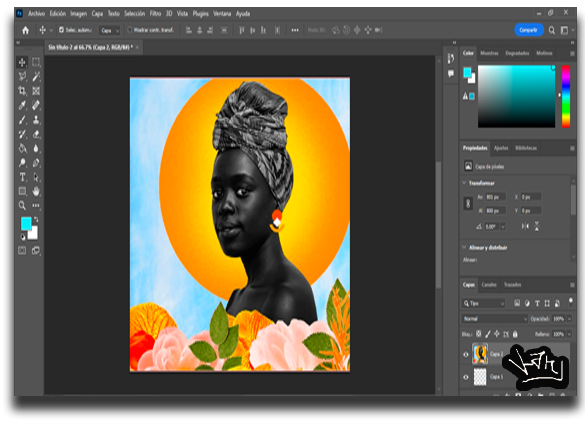
Task: Select the Blur tool
Action: [x=36, y=148]
